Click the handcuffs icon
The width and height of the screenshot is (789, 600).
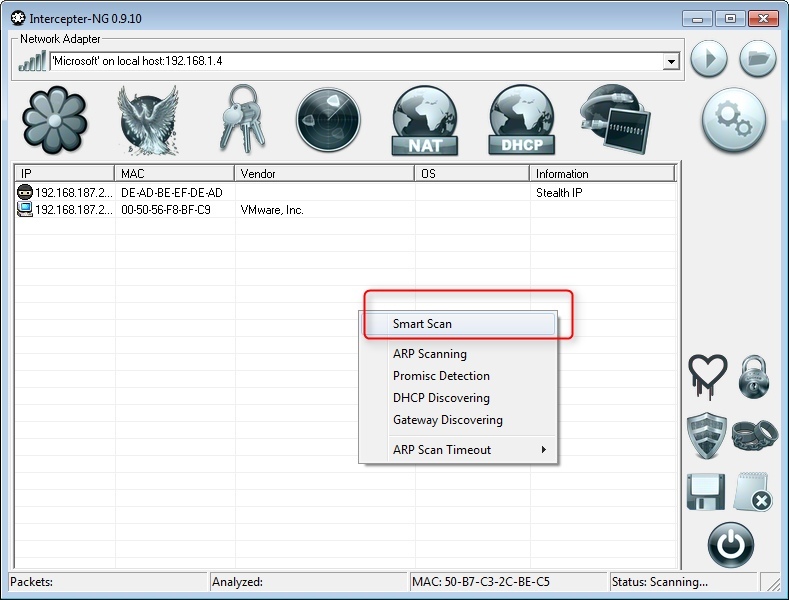pyautogui.click(x=755, y=435)
